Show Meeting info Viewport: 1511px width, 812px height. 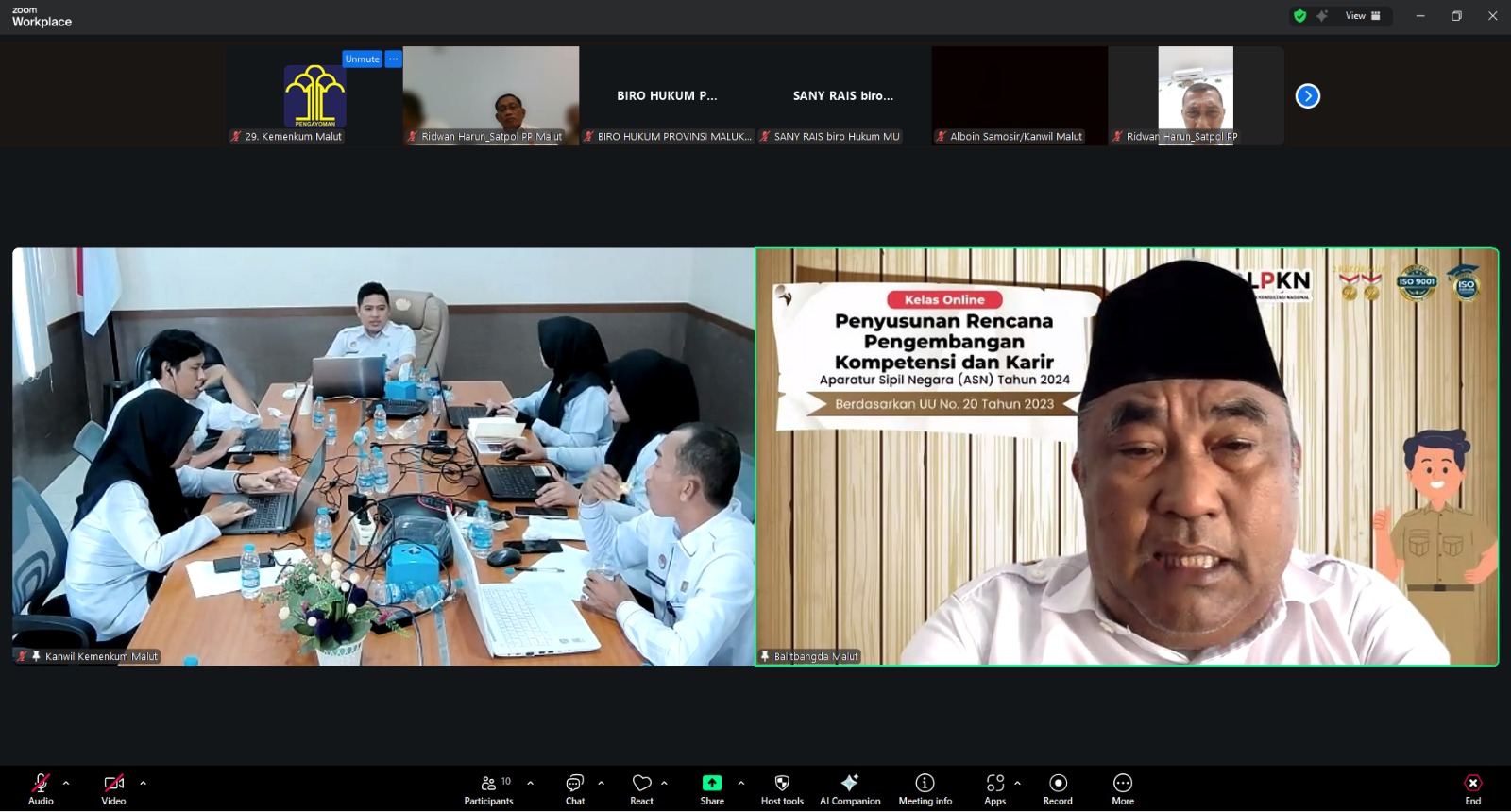925,789
